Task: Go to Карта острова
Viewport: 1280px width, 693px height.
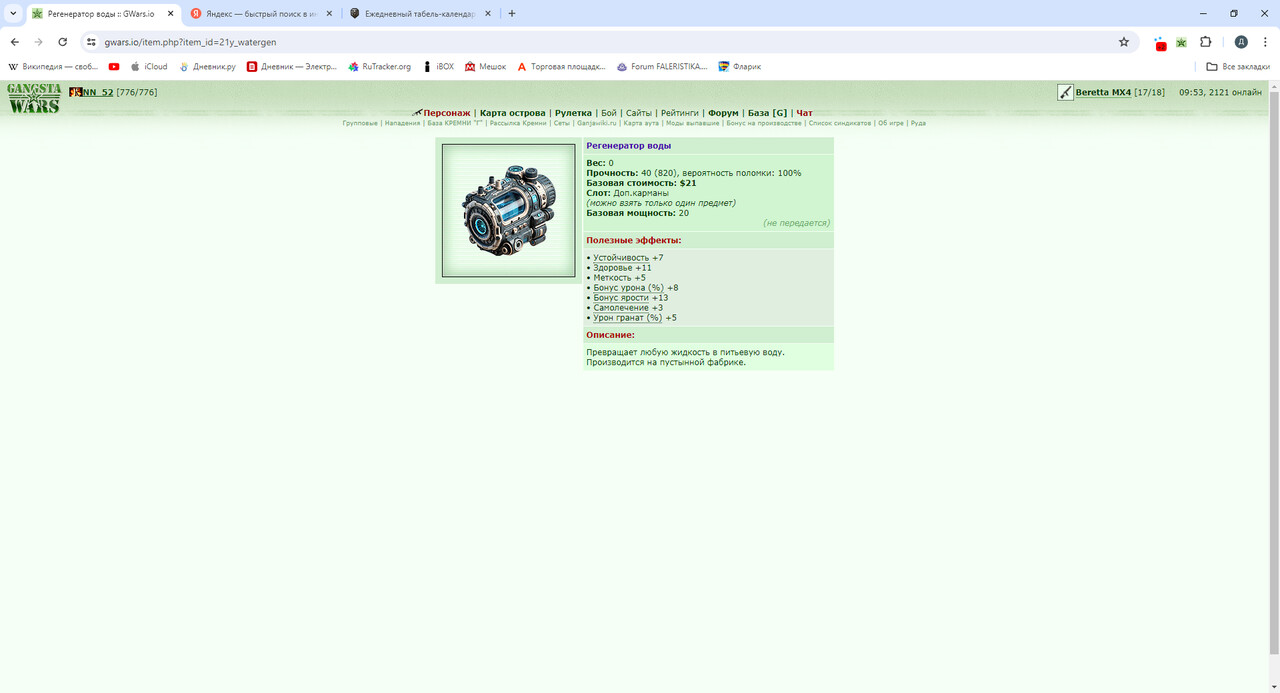Action: (x=512, y=113)
